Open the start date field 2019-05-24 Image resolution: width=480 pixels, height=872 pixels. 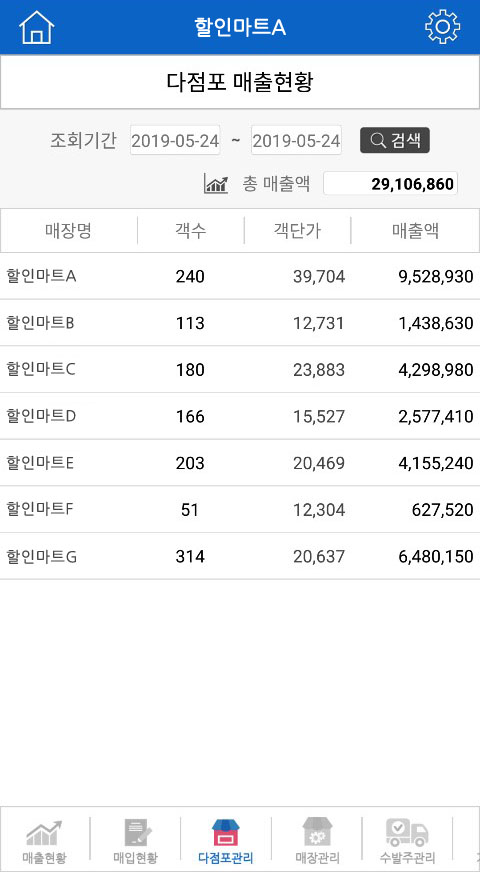(x=175, y=140)
